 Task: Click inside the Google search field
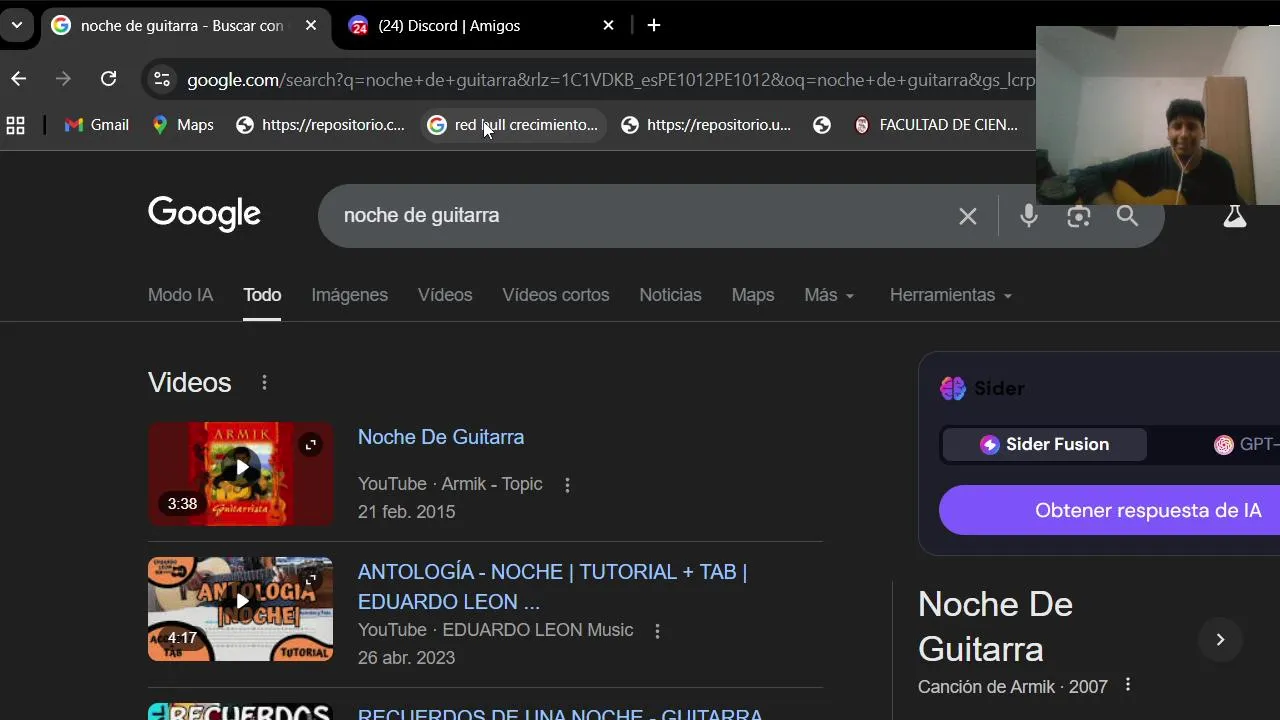[x=640, y=215]
